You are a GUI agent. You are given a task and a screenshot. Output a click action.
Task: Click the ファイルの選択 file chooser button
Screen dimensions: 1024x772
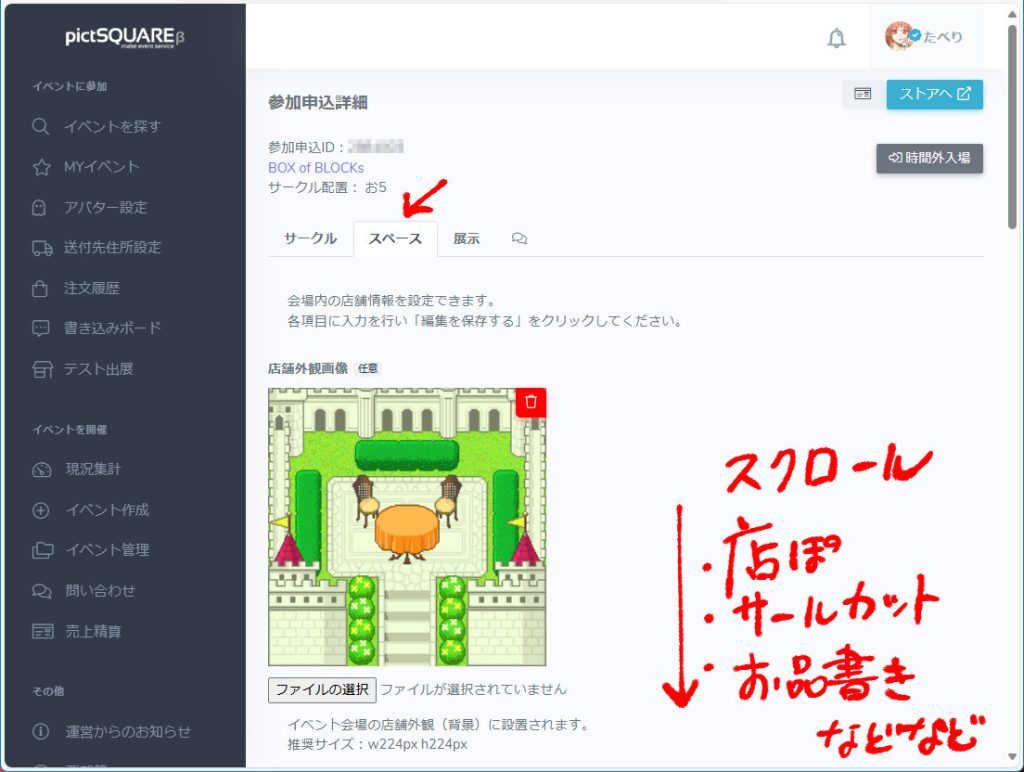(322, 689)
